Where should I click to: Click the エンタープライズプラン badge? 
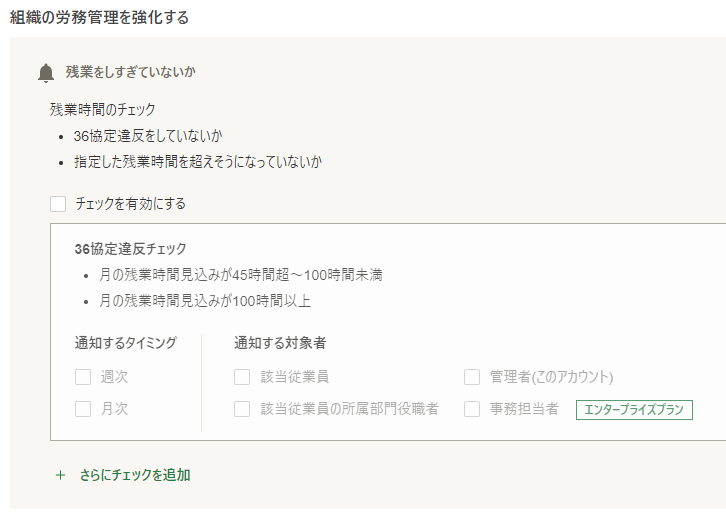[634, 410]
